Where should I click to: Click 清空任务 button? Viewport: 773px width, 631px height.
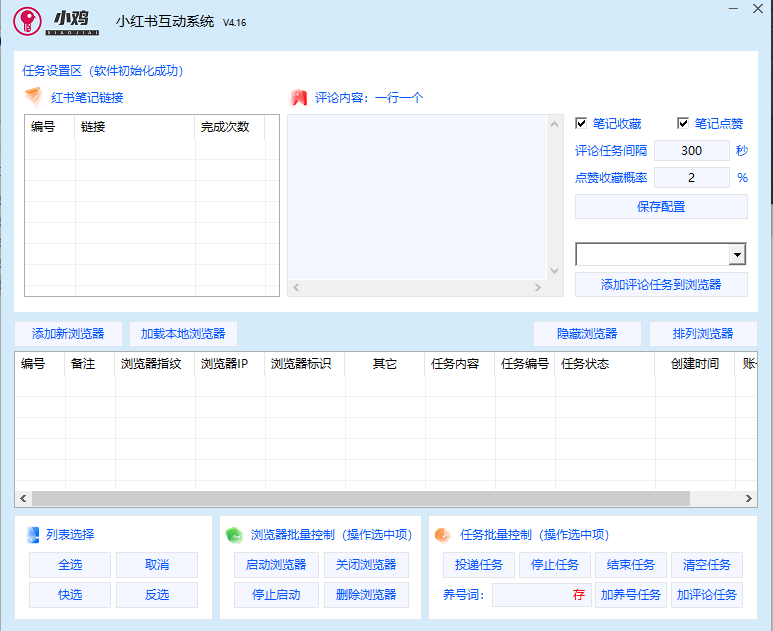click(x=706, y=565)
